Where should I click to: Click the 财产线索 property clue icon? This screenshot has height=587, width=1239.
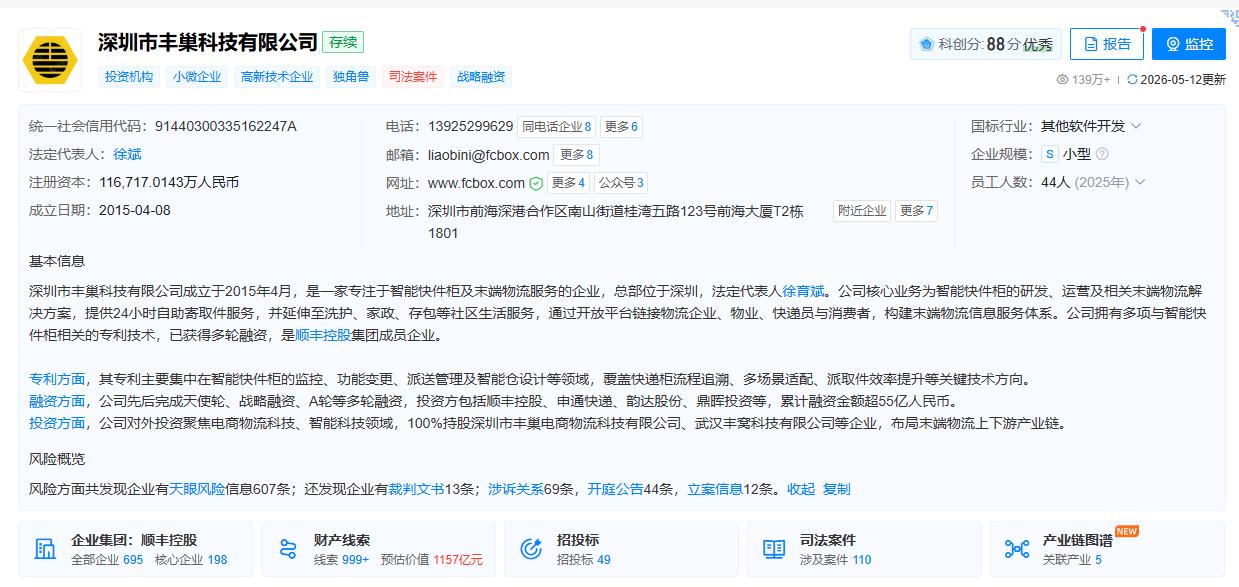point(288,549)
